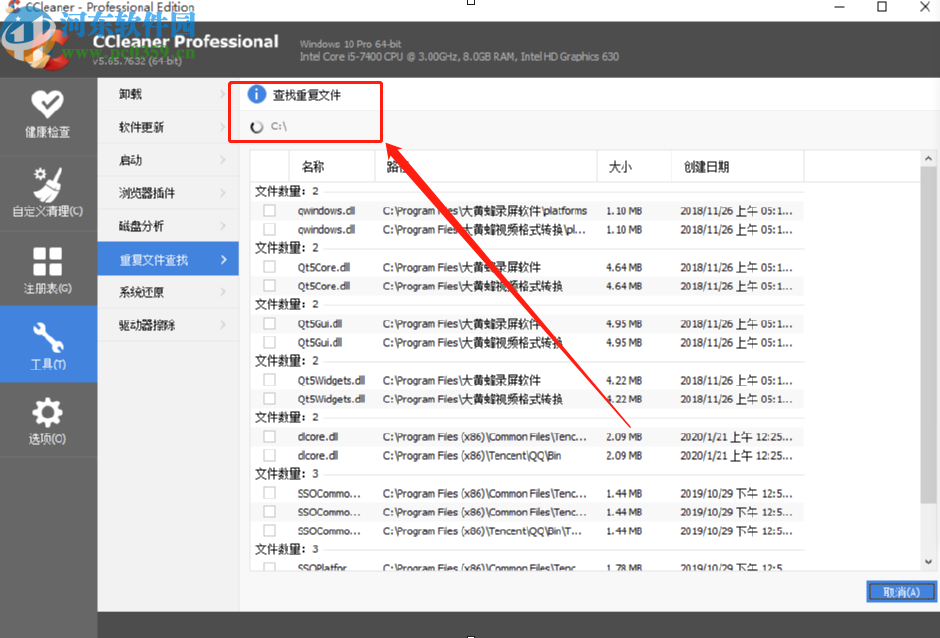Open the Registry grid icon
The image size is (940, 638).
coord(47,261)
